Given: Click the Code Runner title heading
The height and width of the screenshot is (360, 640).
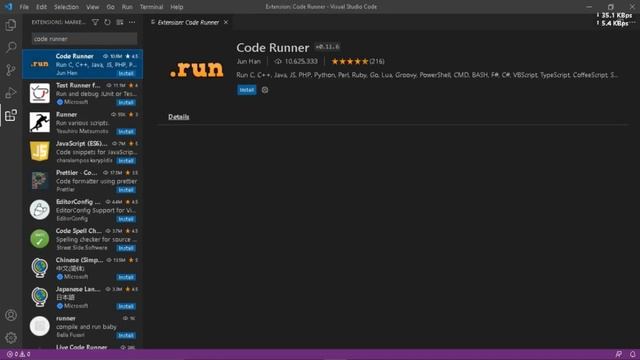Looking at the screenshot, I should tap(273, 47).
